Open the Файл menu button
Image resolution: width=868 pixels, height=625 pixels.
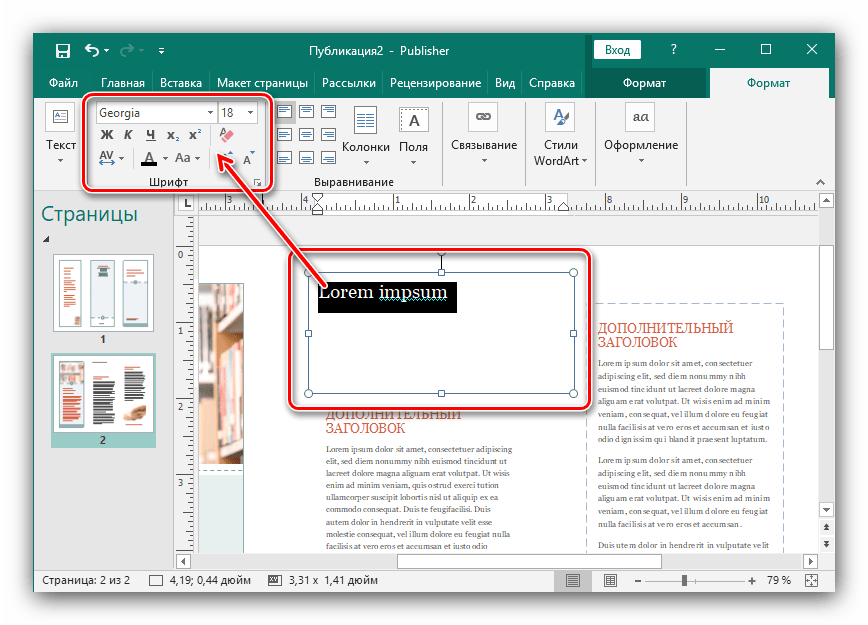coord(63,83)
